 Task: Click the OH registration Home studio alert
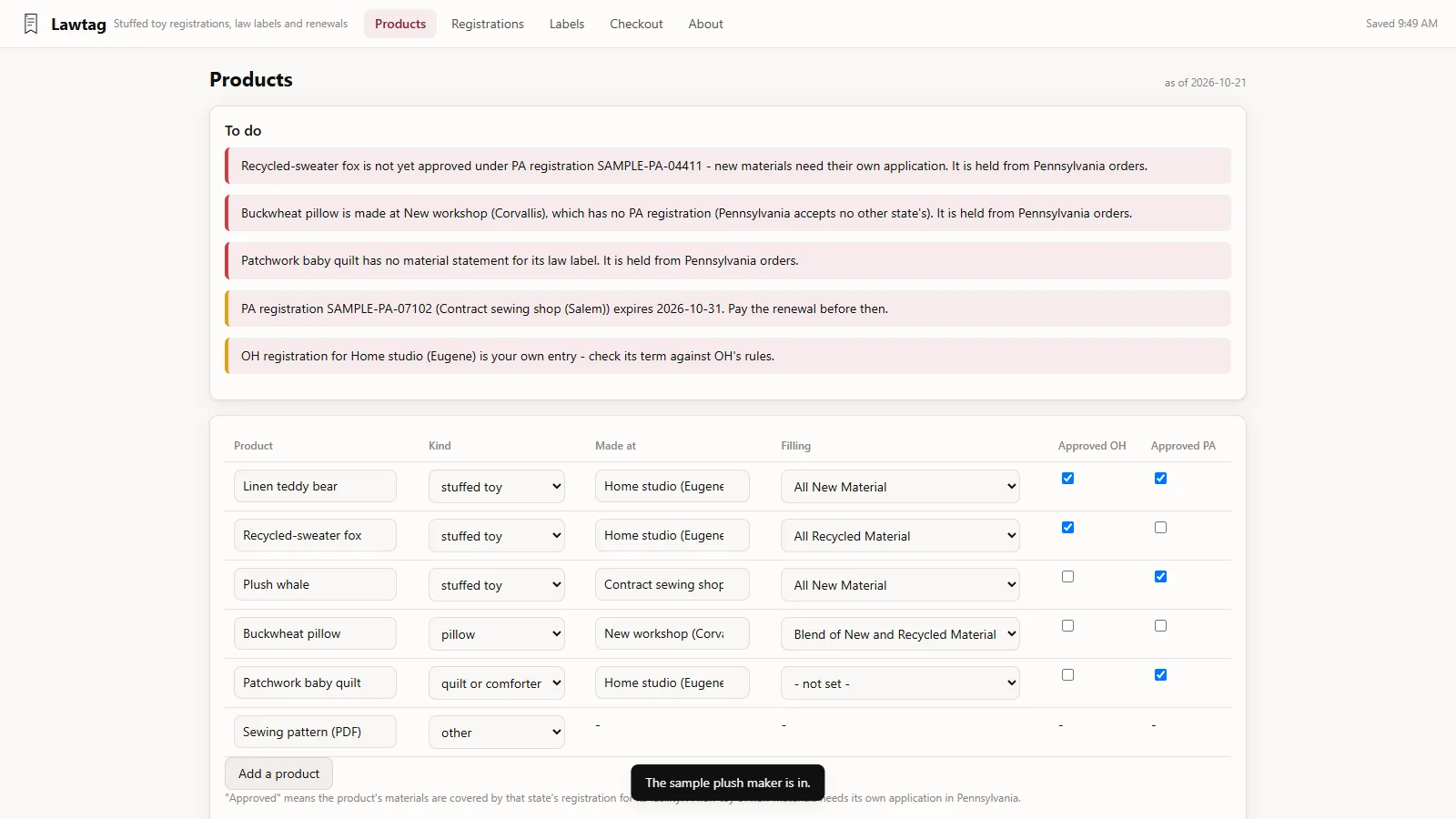[728, 356]
